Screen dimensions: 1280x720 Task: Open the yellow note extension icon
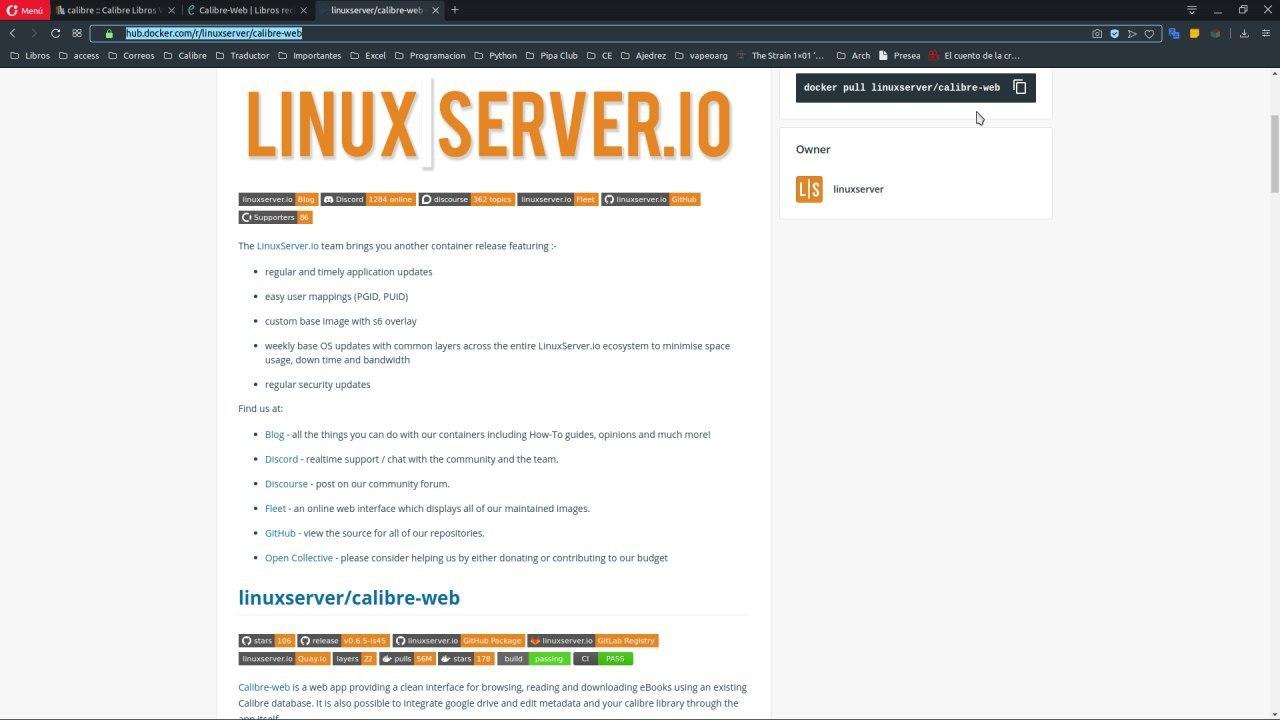(x=1194, y=33)
